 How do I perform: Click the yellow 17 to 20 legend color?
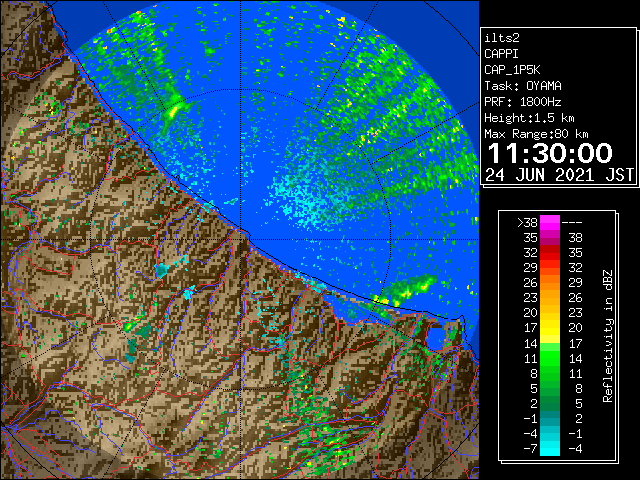coord(550,328)
